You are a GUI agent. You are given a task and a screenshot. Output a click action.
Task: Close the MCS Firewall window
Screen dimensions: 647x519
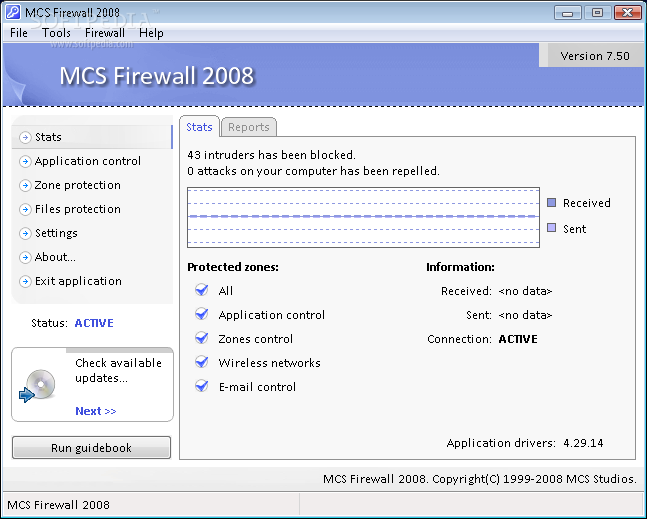[x=627, y=13]
